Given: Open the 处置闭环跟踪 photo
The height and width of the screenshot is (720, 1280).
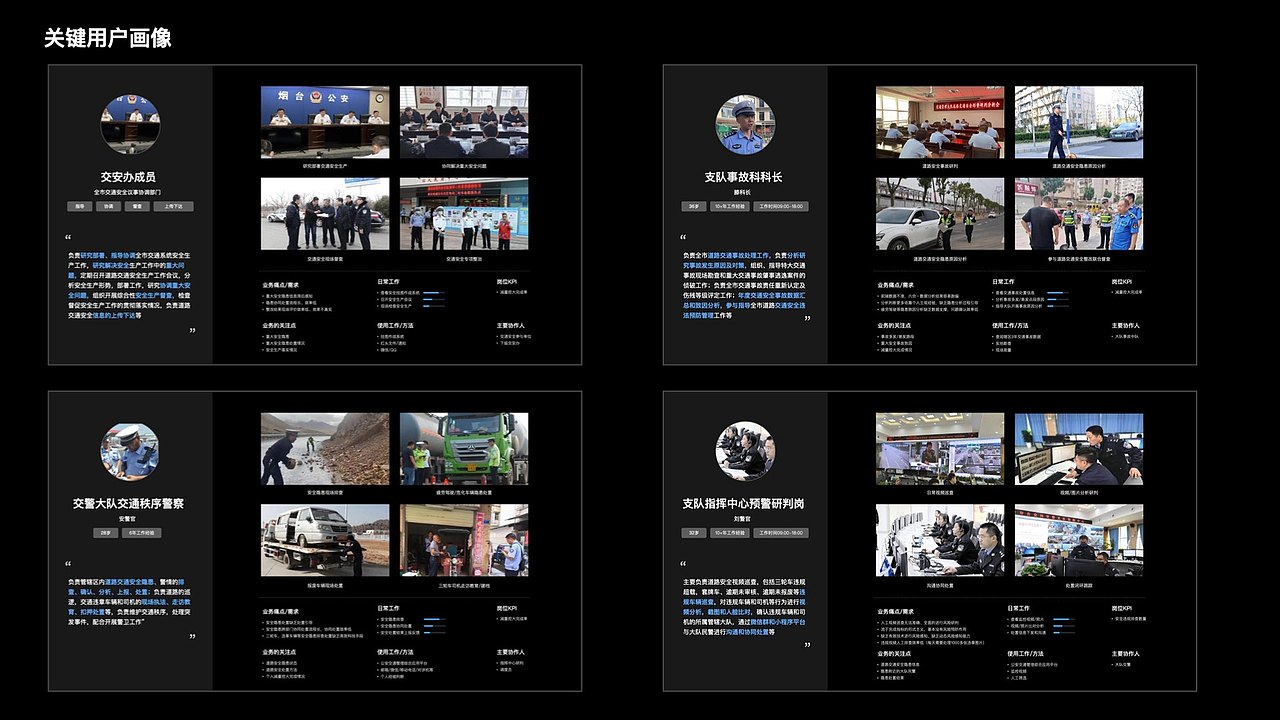Looking at the screenshot, I should pyautogui.click(x=1079, y=540).
